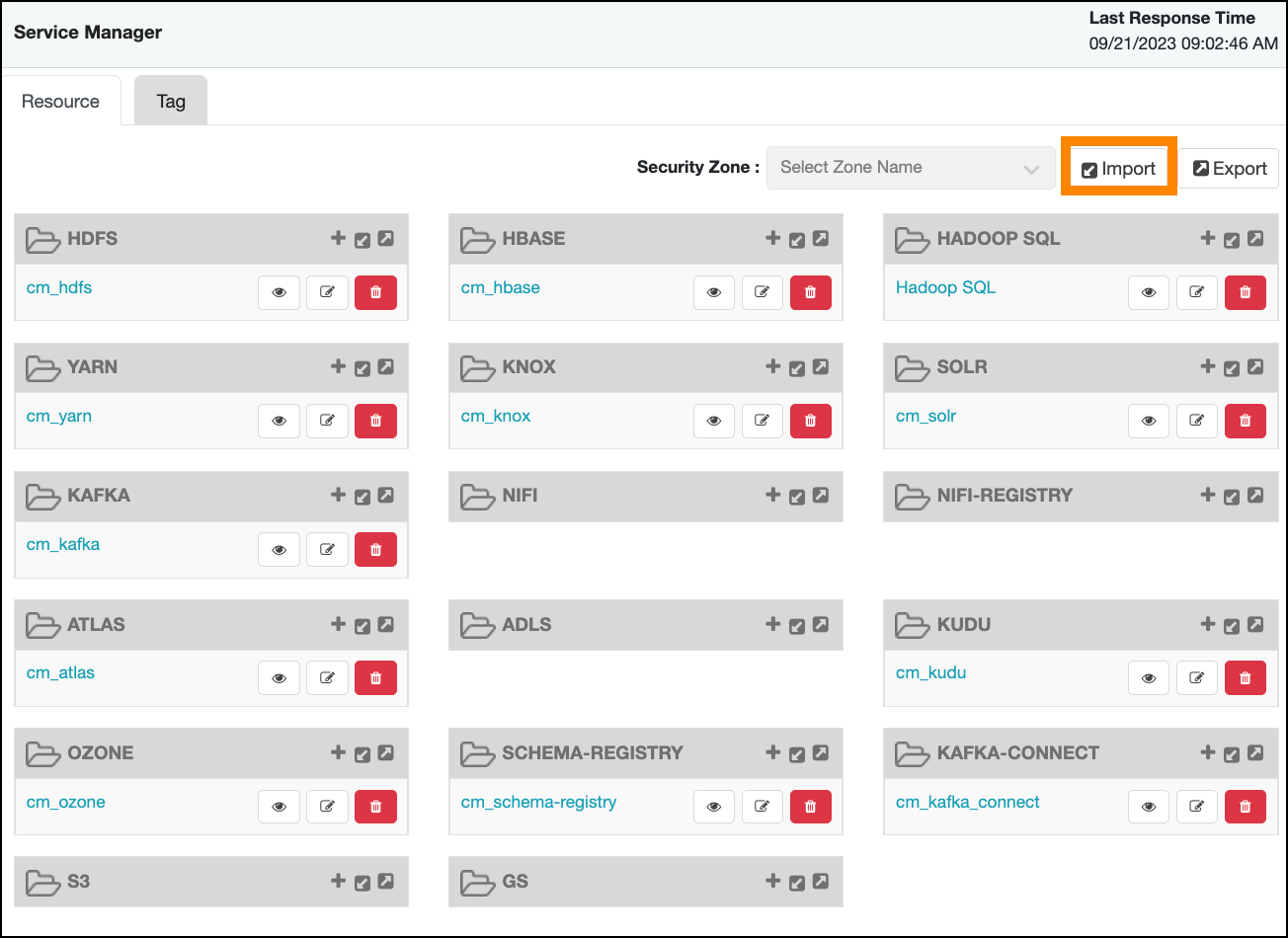This screenshot has height=938, width=1288.
Task: Add a new HDFS service with plus icon
Action: pyautogui.click(x=338, y=238)
